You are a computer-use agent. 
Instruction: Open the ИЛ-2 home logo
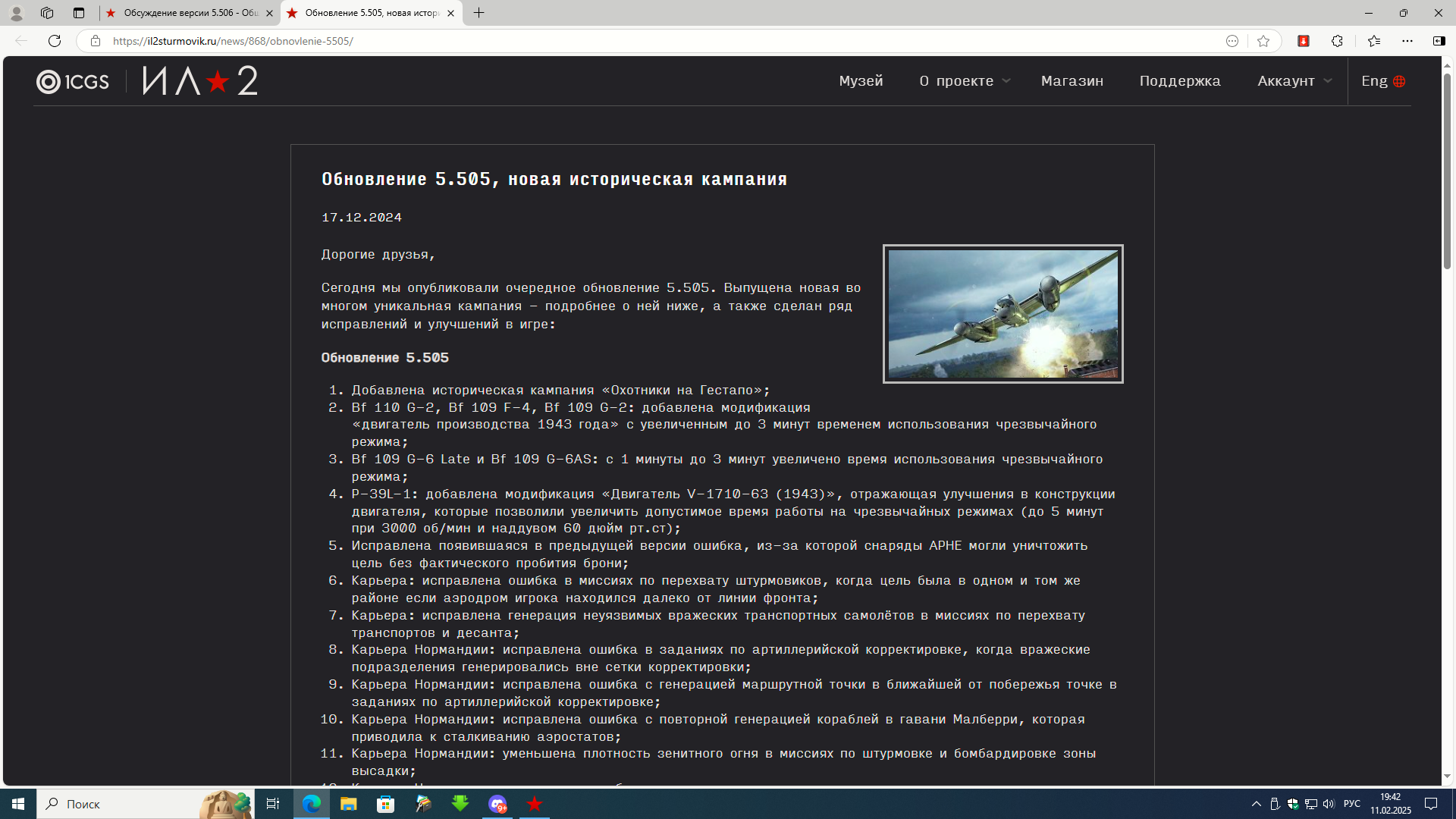pos(200,80)
